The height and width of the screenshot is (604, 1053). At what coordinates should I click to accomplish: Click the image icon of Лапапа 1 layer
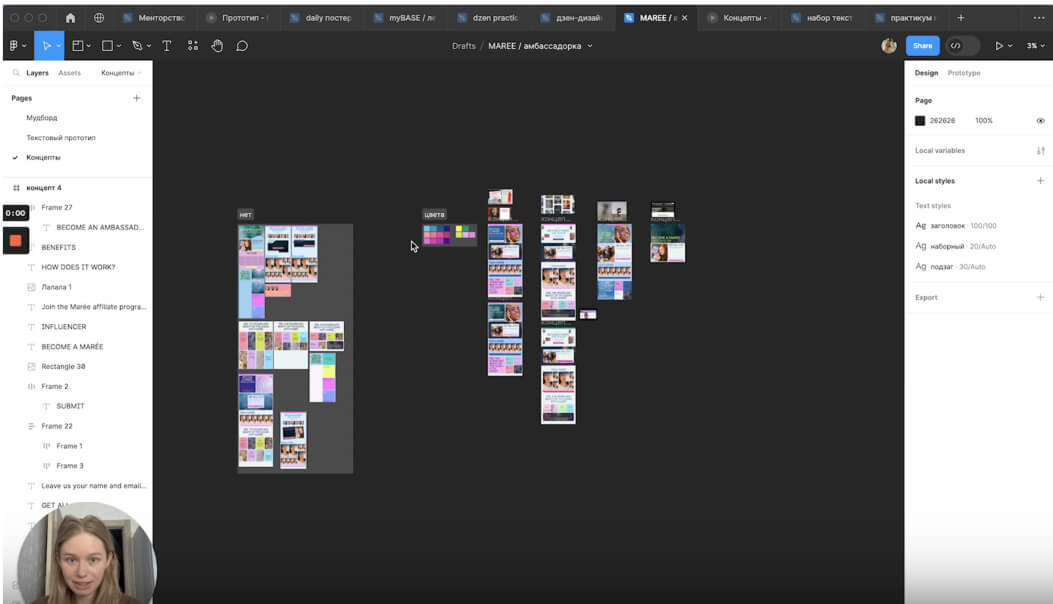[31, 287]
